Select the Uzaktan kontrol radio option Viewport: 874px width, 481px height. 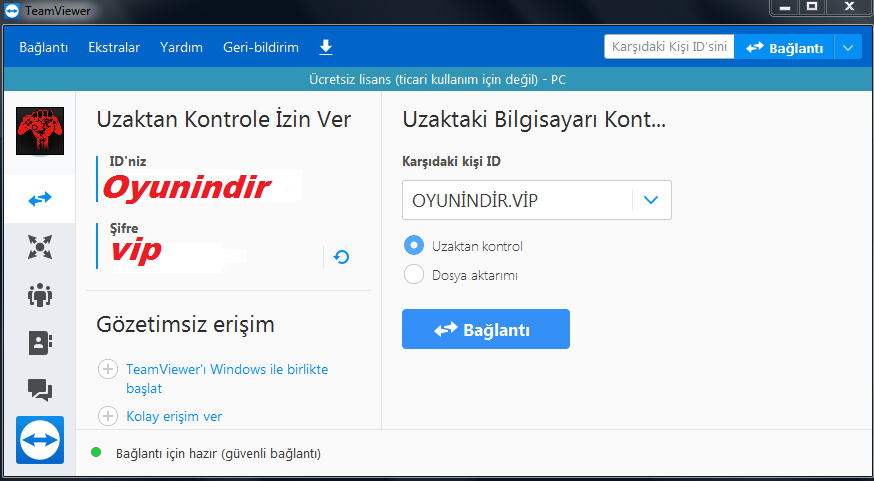412,245
